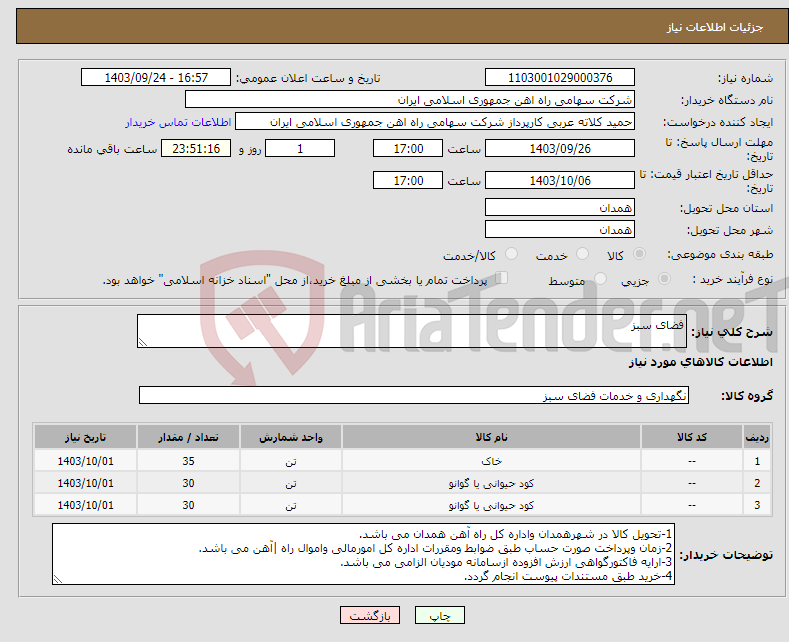
Task: Click the remaining time field 23:51:16
Action: click(196, 148)
